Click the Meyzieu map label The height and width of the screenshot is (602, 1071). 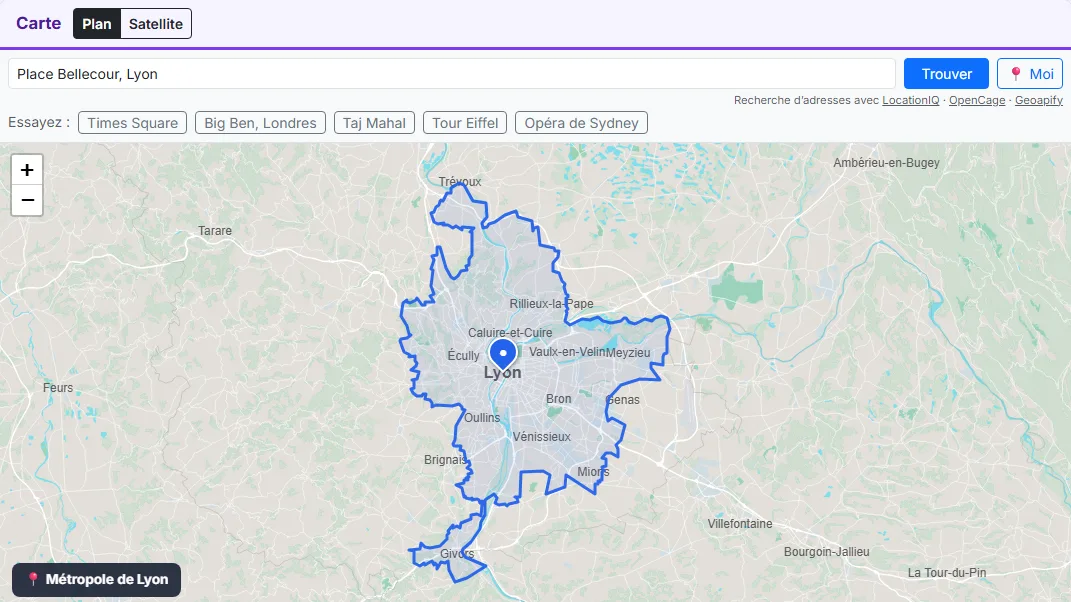[x=628, y=353]
